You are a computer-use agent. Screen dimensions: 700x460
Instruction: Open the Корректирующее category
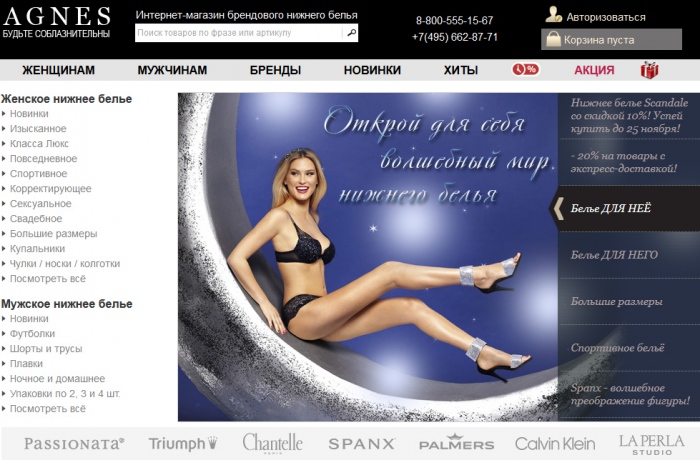[x=50, y=189]
